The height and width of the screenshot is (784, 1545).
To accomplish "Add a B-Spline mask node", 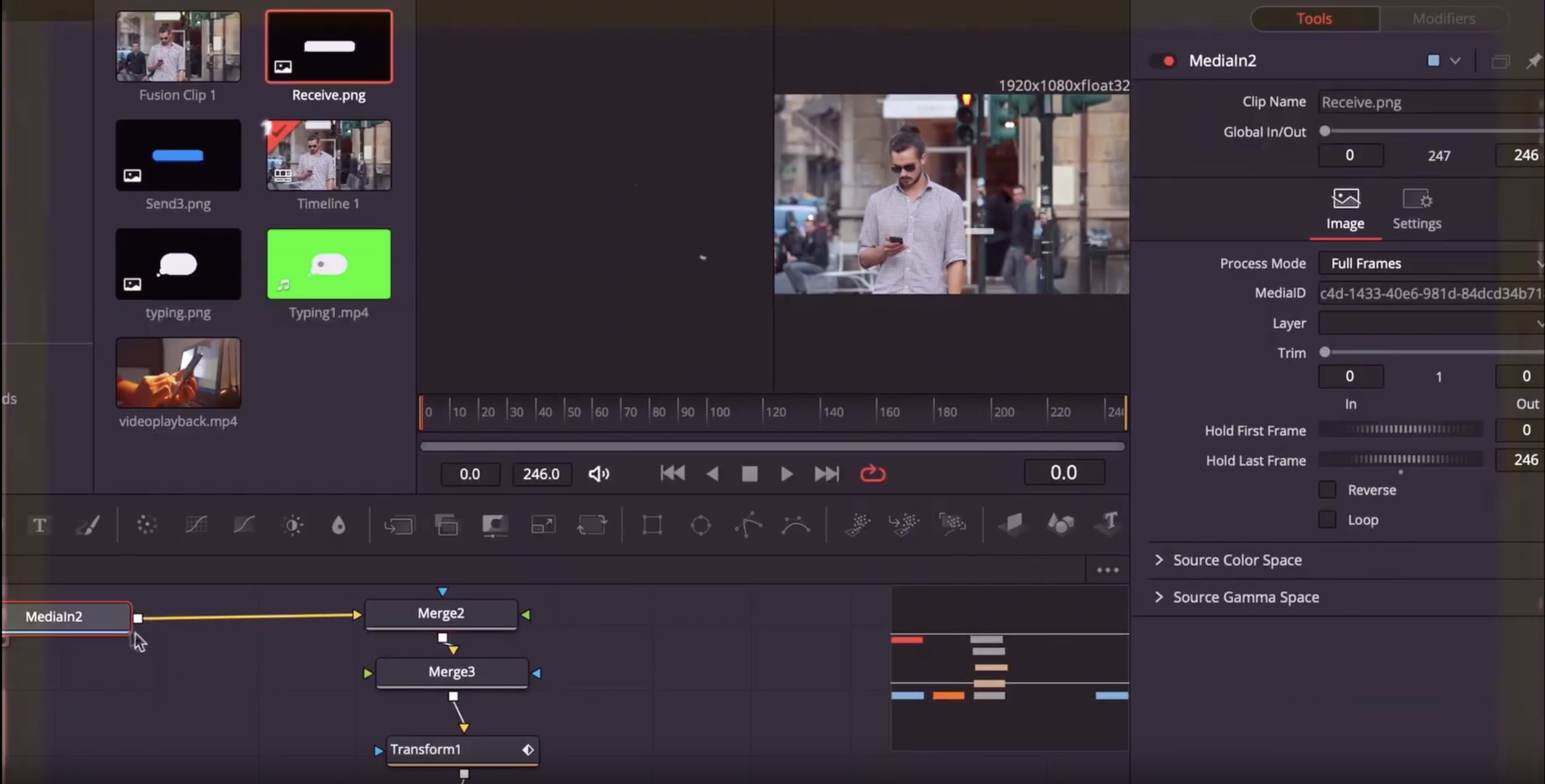I will [796, 525].
